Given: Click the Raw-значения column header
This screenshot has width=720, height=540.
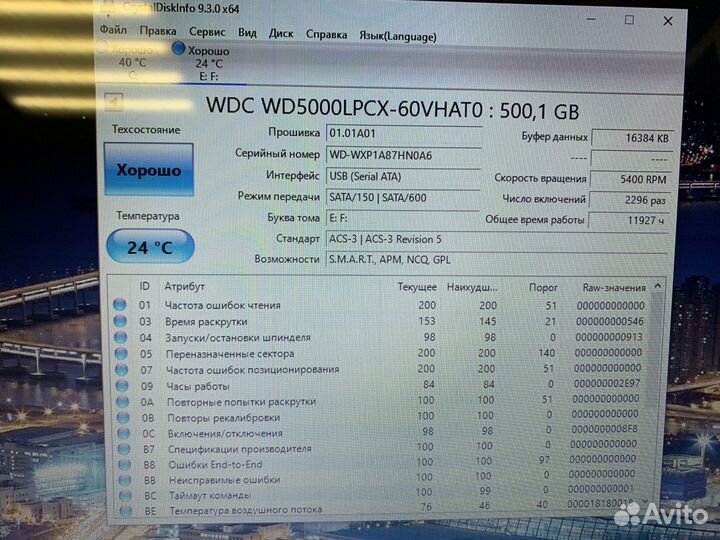Looking at the screenshot, I should coord(614,288).
